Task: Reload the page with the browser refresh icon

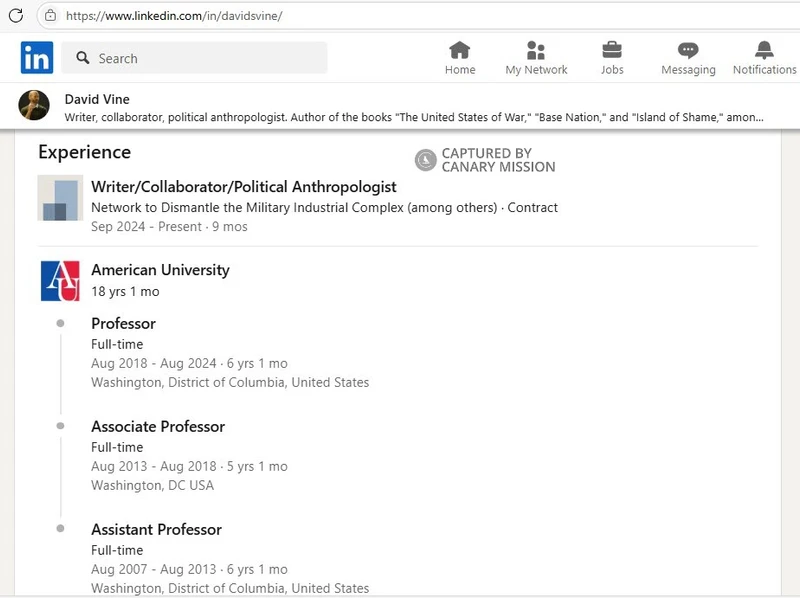Action: pos(16,15)
